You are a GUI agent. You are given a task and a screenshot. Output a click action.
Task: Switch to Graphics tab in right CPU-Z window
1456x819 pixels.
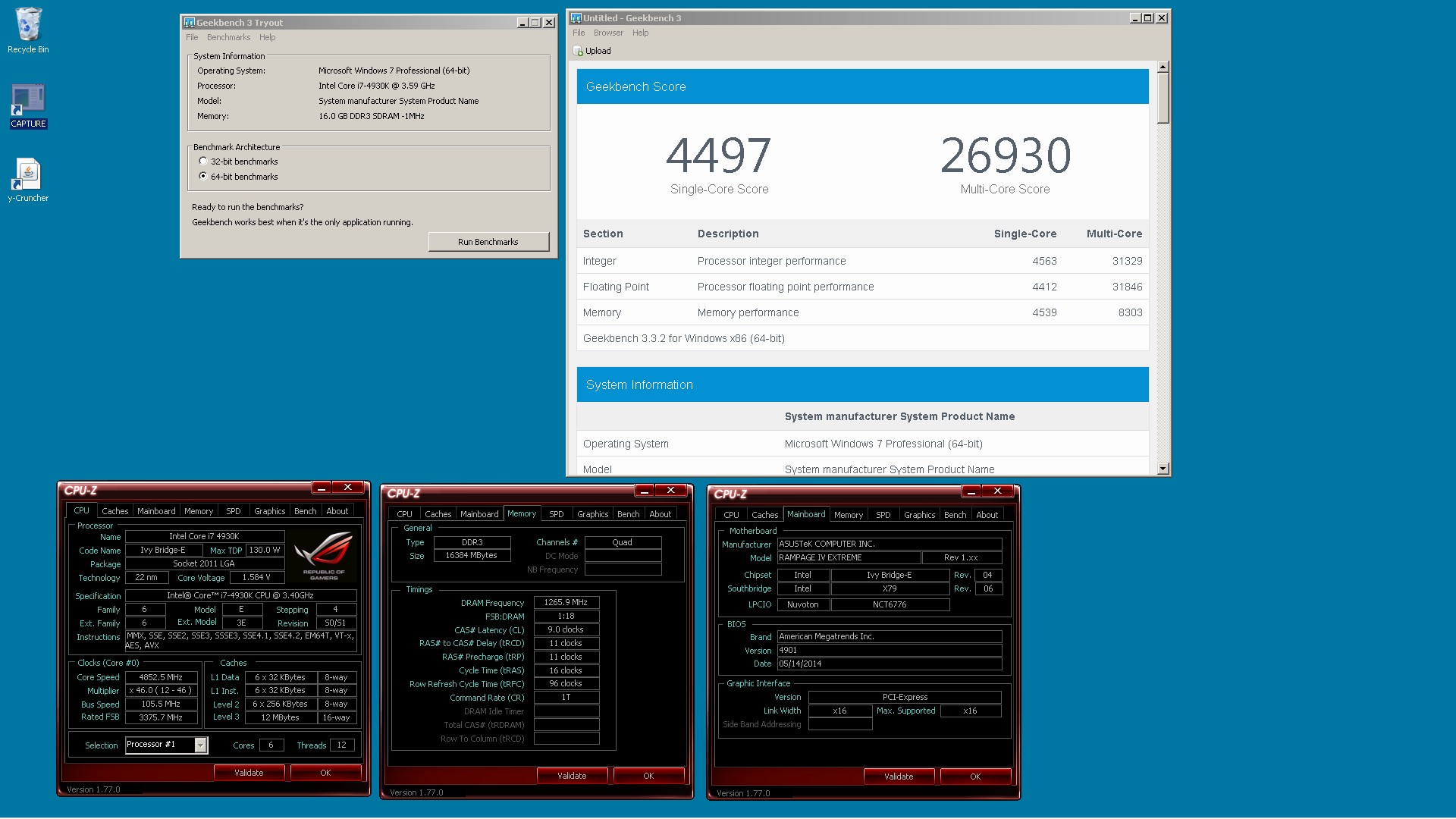[x=919, y=515]
